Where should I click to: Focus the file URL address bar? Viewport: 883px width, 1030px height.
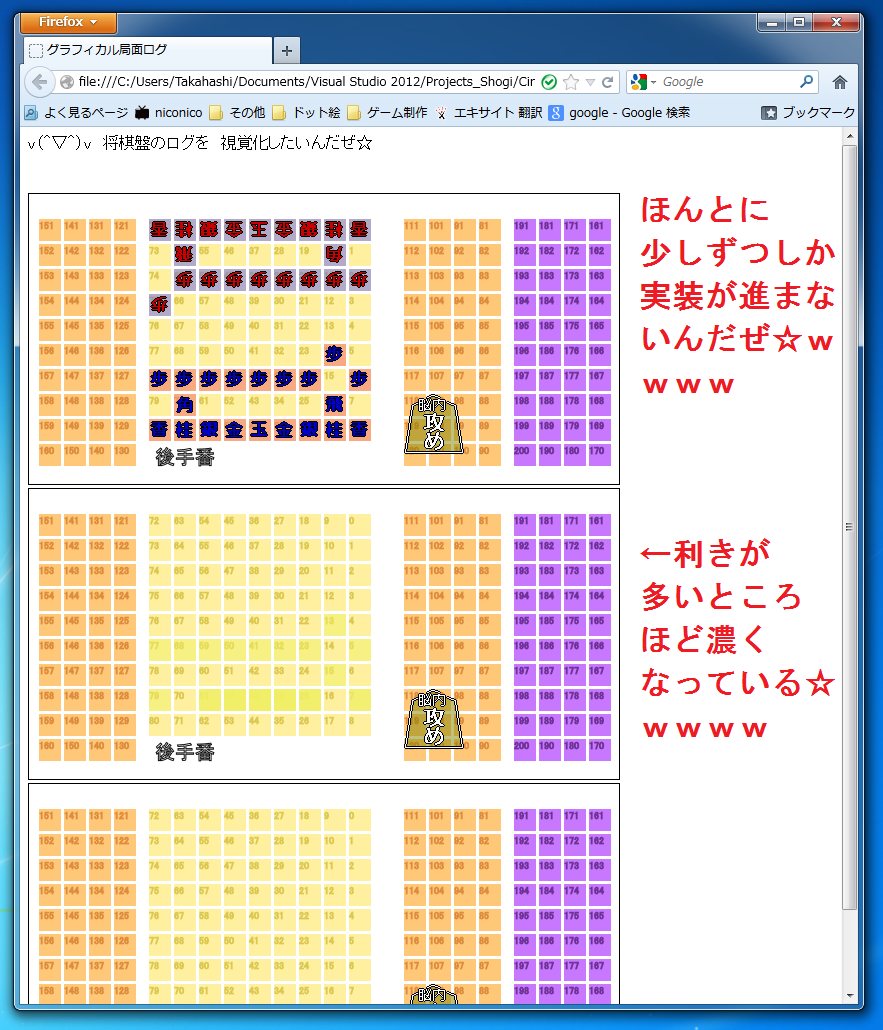(307, 82)
